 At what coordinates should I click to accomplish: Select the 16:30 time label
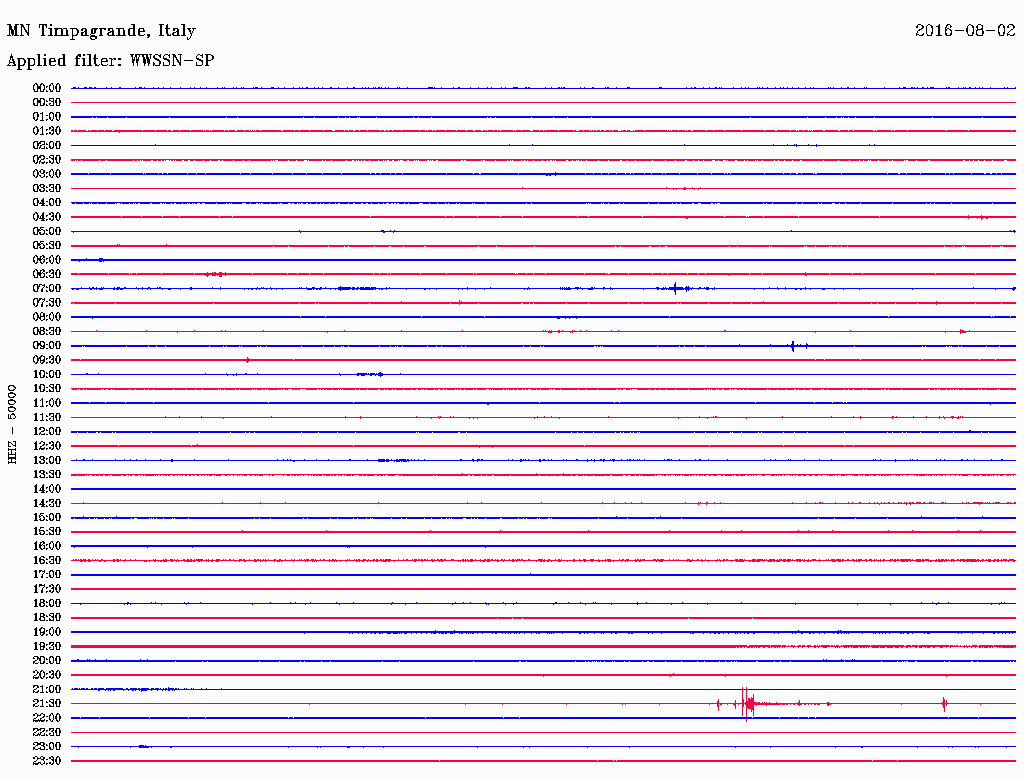[47, 560]
